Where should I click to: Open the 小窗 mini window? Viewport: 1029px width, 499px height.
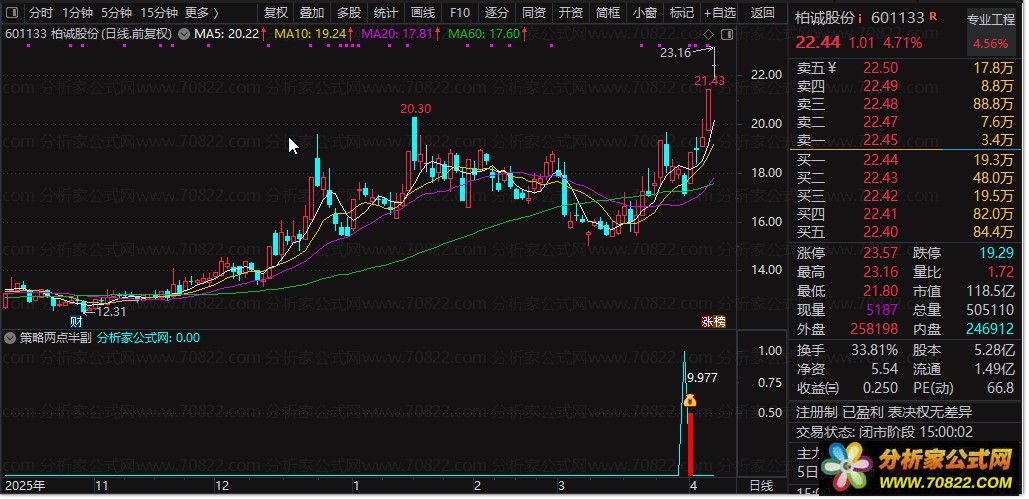[645, 12]
